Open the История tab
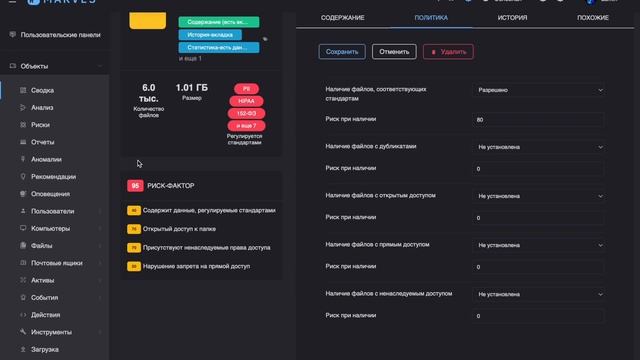The height and width of the screenshot is (360, 640). tap(512, 18)
